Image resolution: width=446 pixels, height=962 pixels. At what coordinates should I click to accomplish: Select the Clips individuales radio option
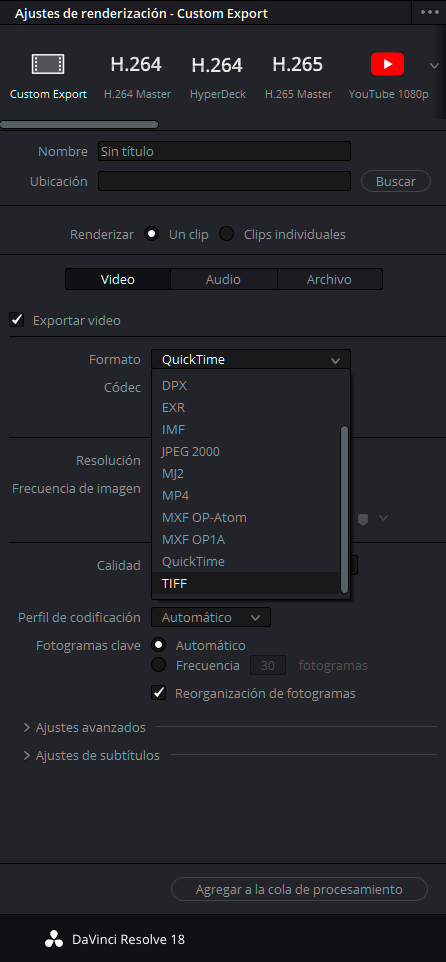tap(227, 234)
